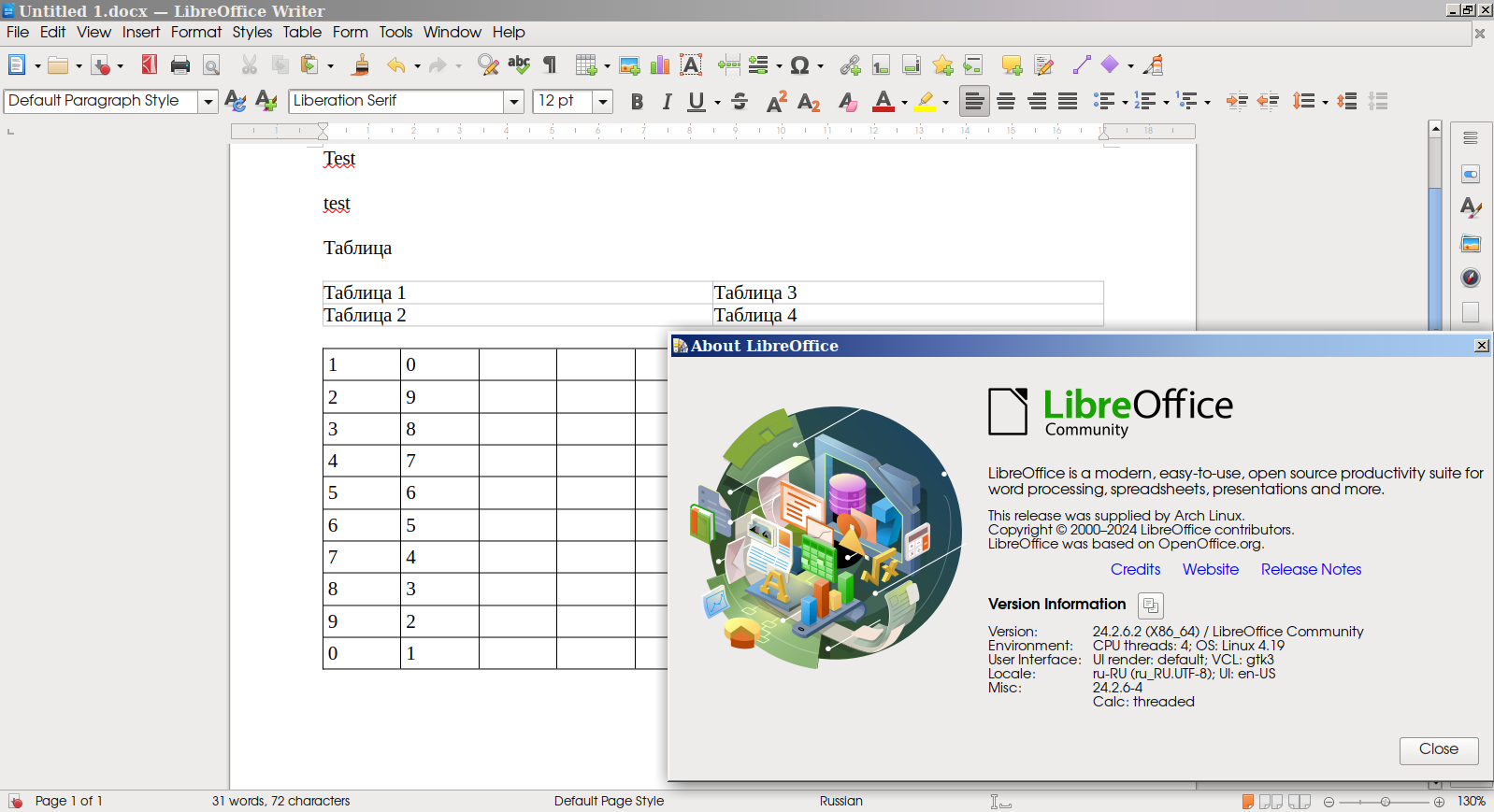Open Find and Replace tool
1494x812 pixels.
point(488,64)
